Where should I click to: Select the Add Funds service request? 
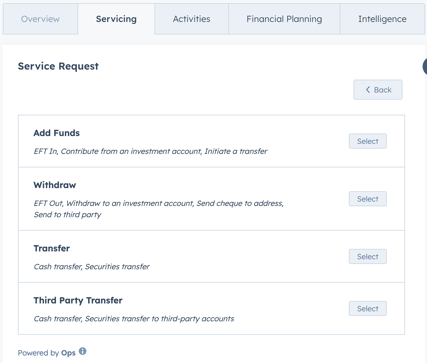[368, 141]
